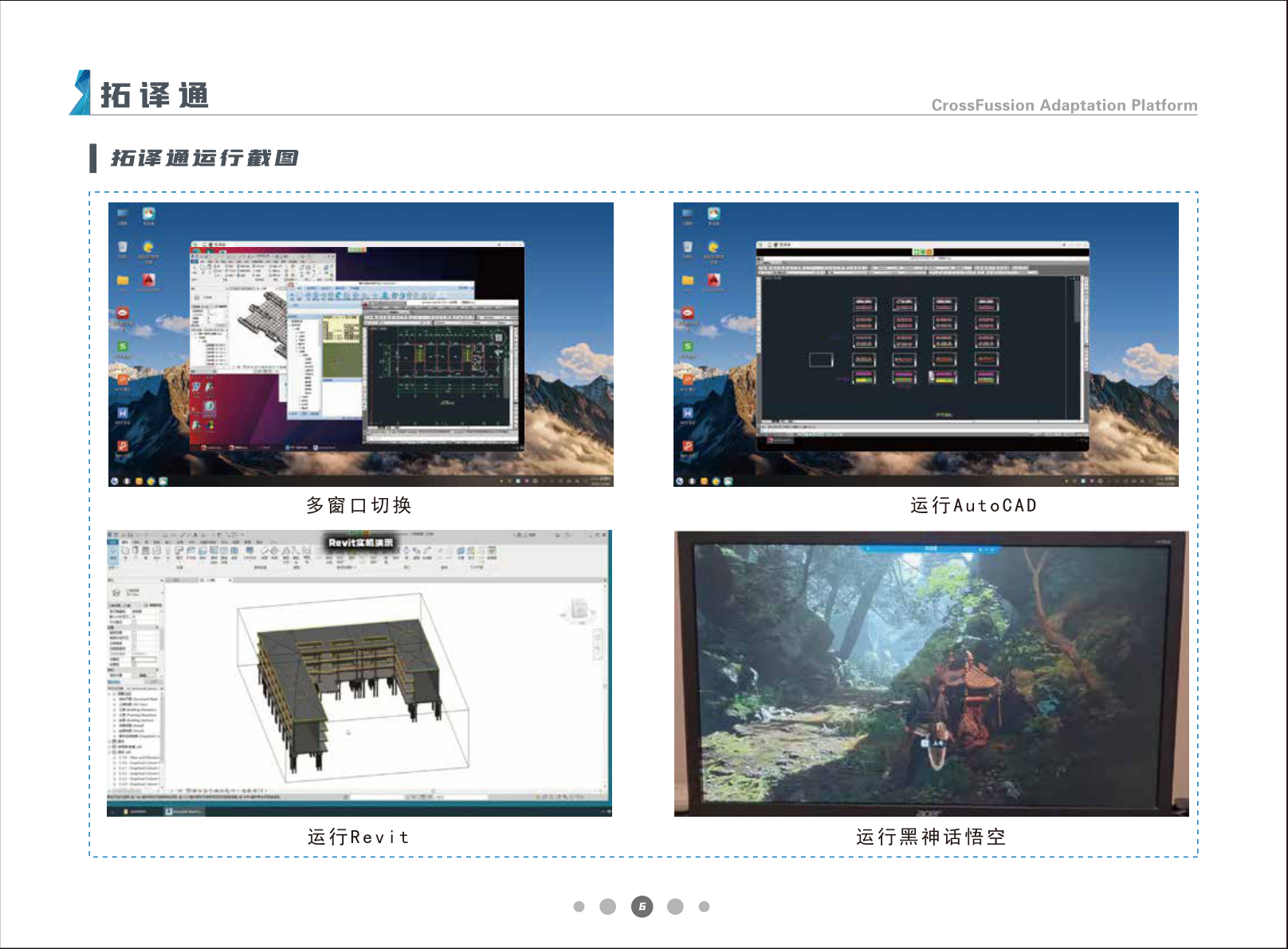
Task: Click the 多窗口切换 caption
Action: [x=359, y=505]
